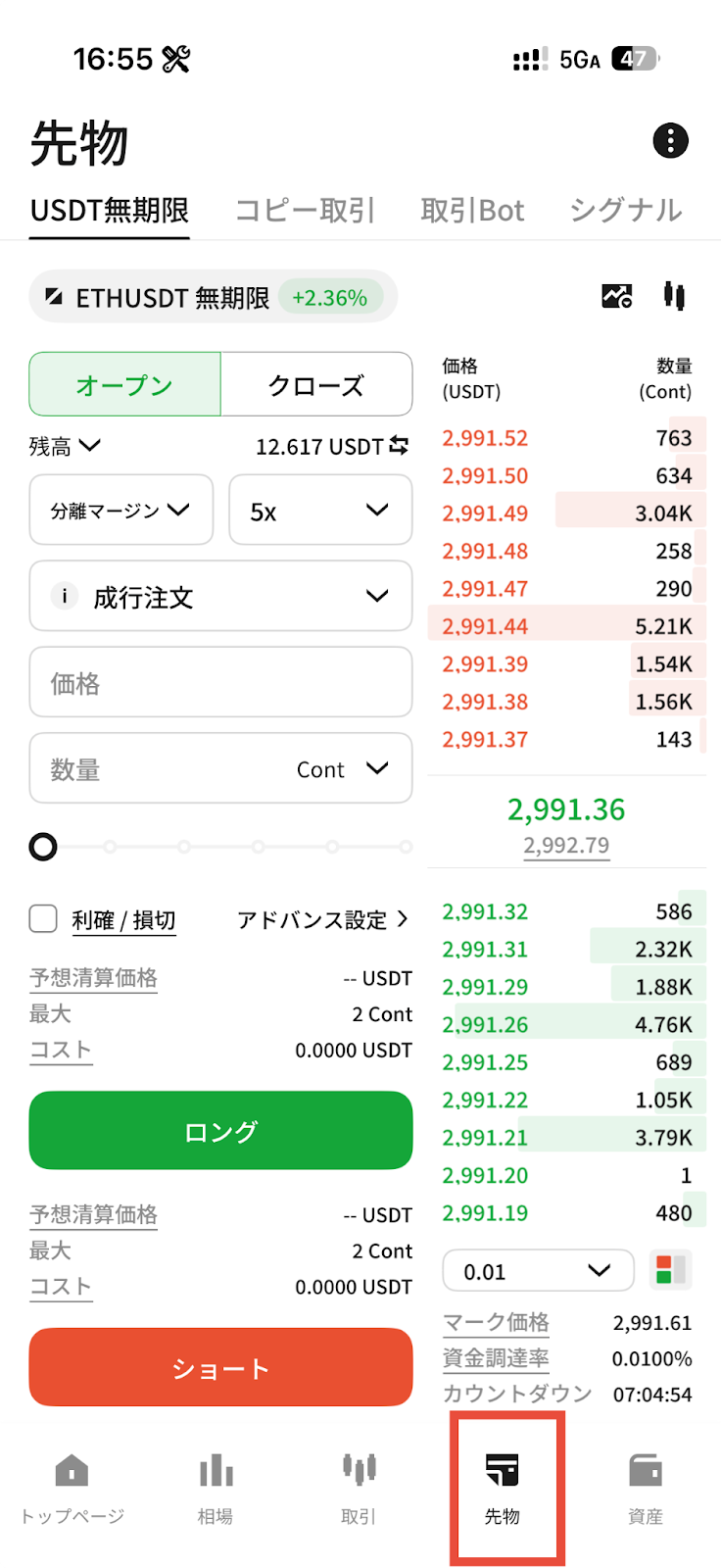Screen dimensions: 721x1568
Task: Open the three-dot more options menu
Action: point(670,141)
